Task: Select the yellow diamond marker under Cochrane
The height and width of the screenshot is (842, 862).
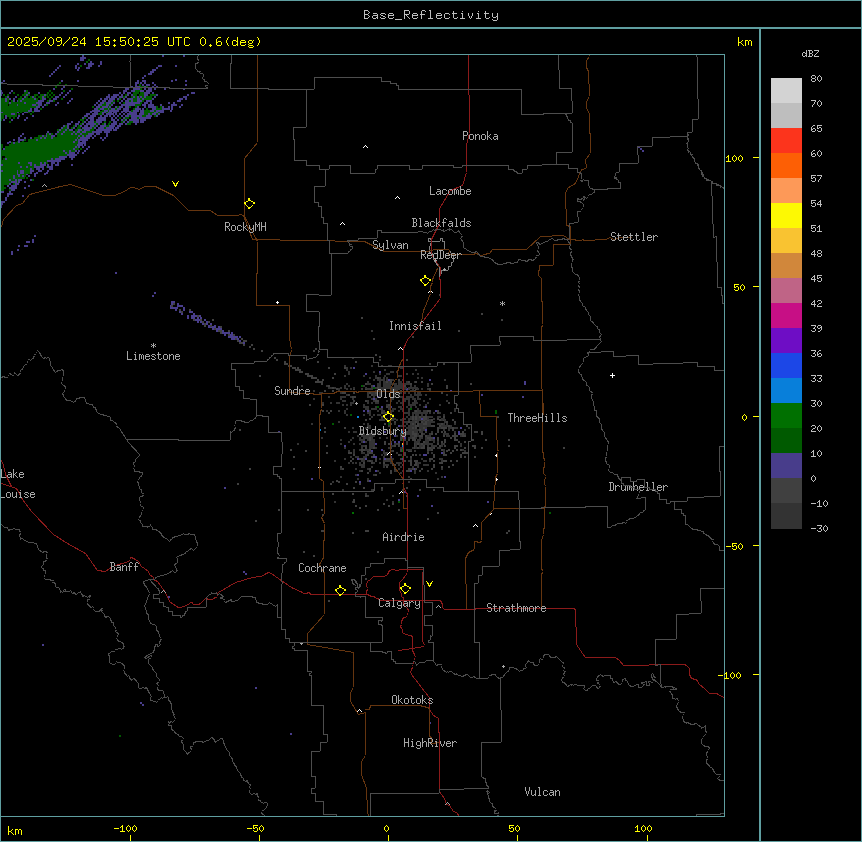Action: coord(340,590)
